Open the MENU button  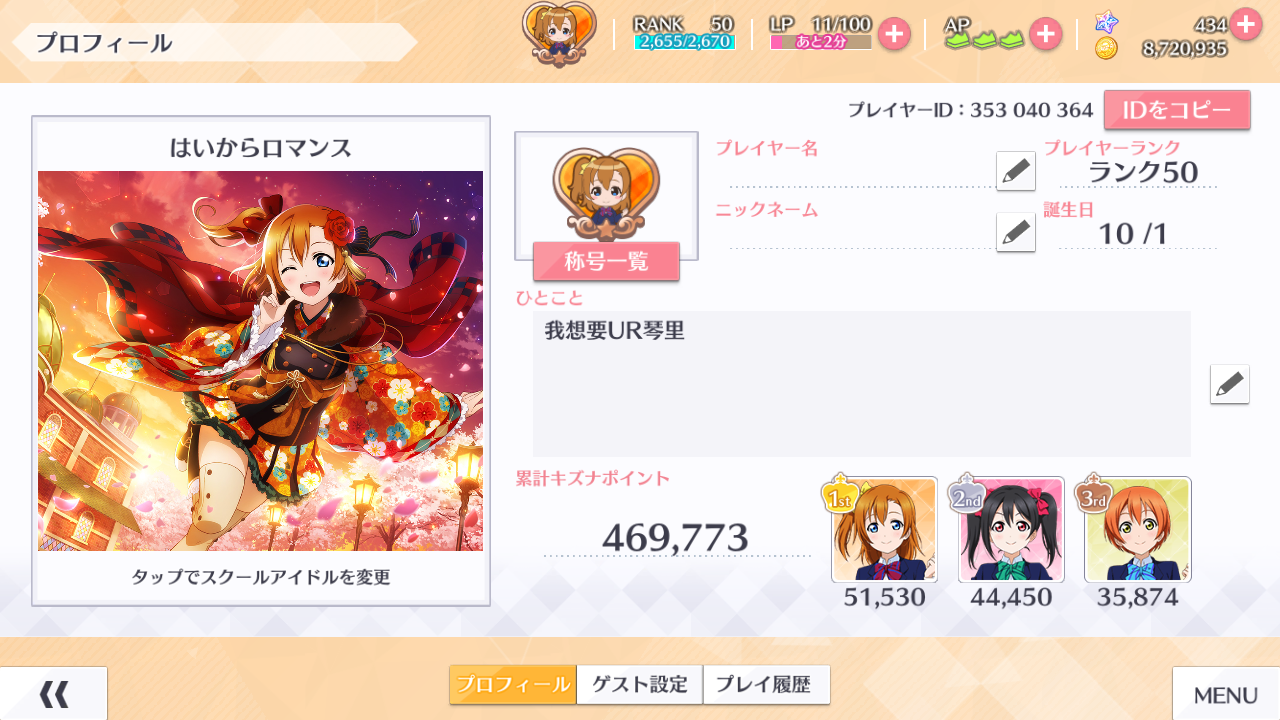click(x=1226, y=693)
